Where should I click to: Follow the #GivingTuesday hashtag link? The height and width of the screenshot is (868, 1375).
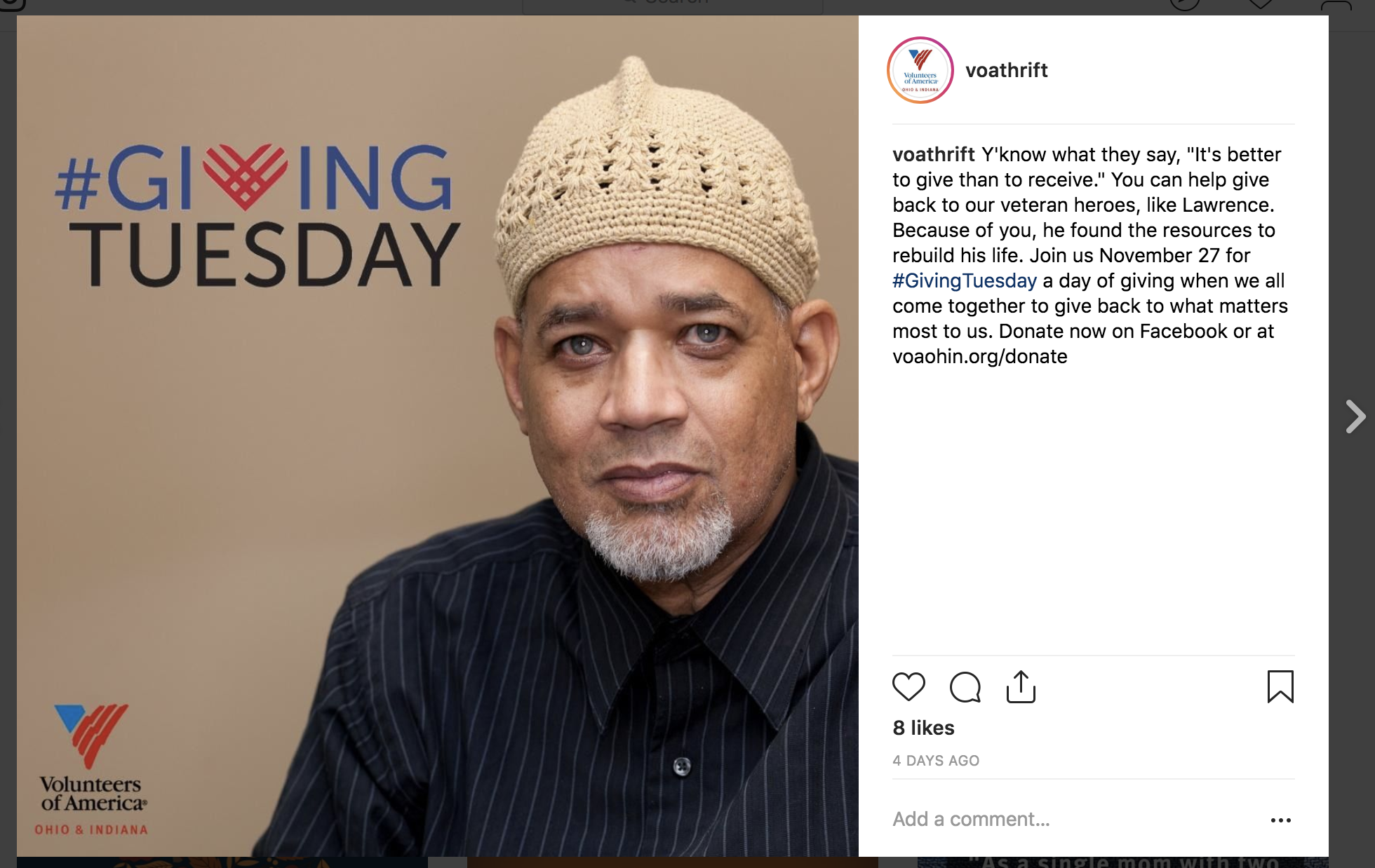(965, 280)
